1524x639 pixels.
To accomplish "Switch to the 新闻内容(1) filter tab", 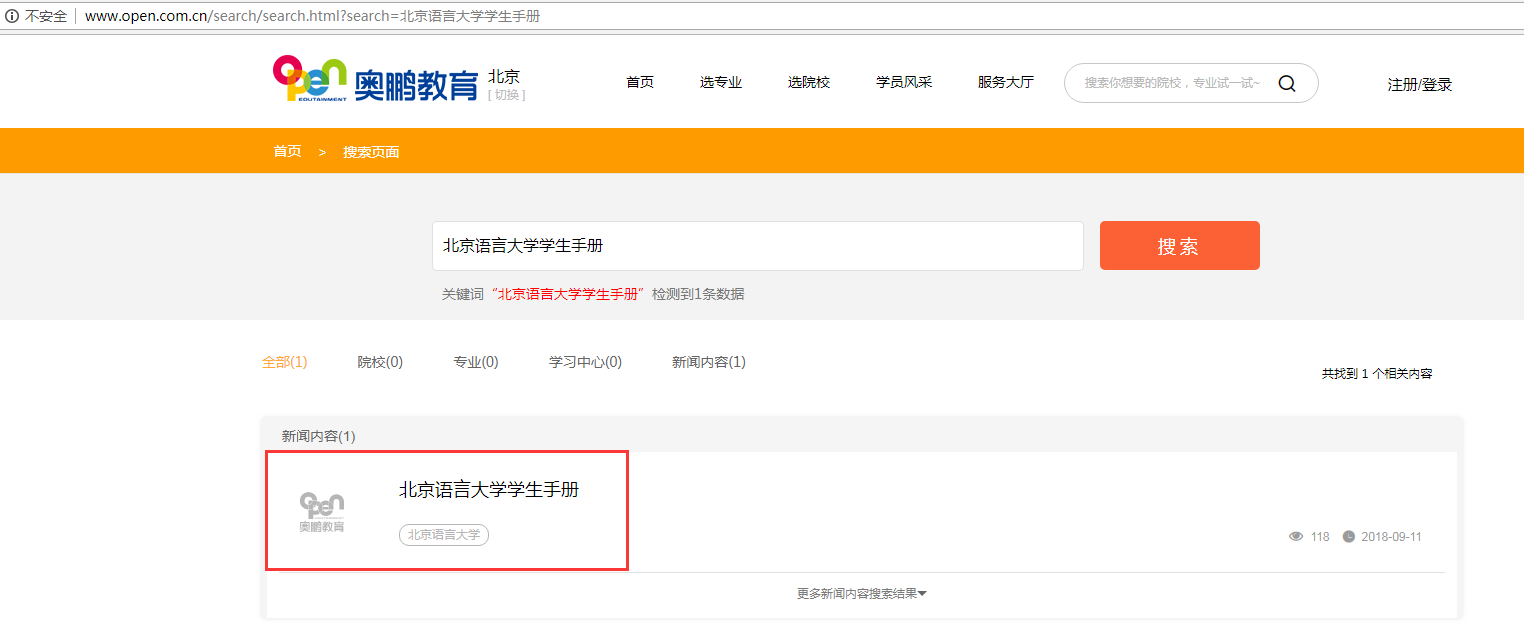I will click(x=708, y=362).
